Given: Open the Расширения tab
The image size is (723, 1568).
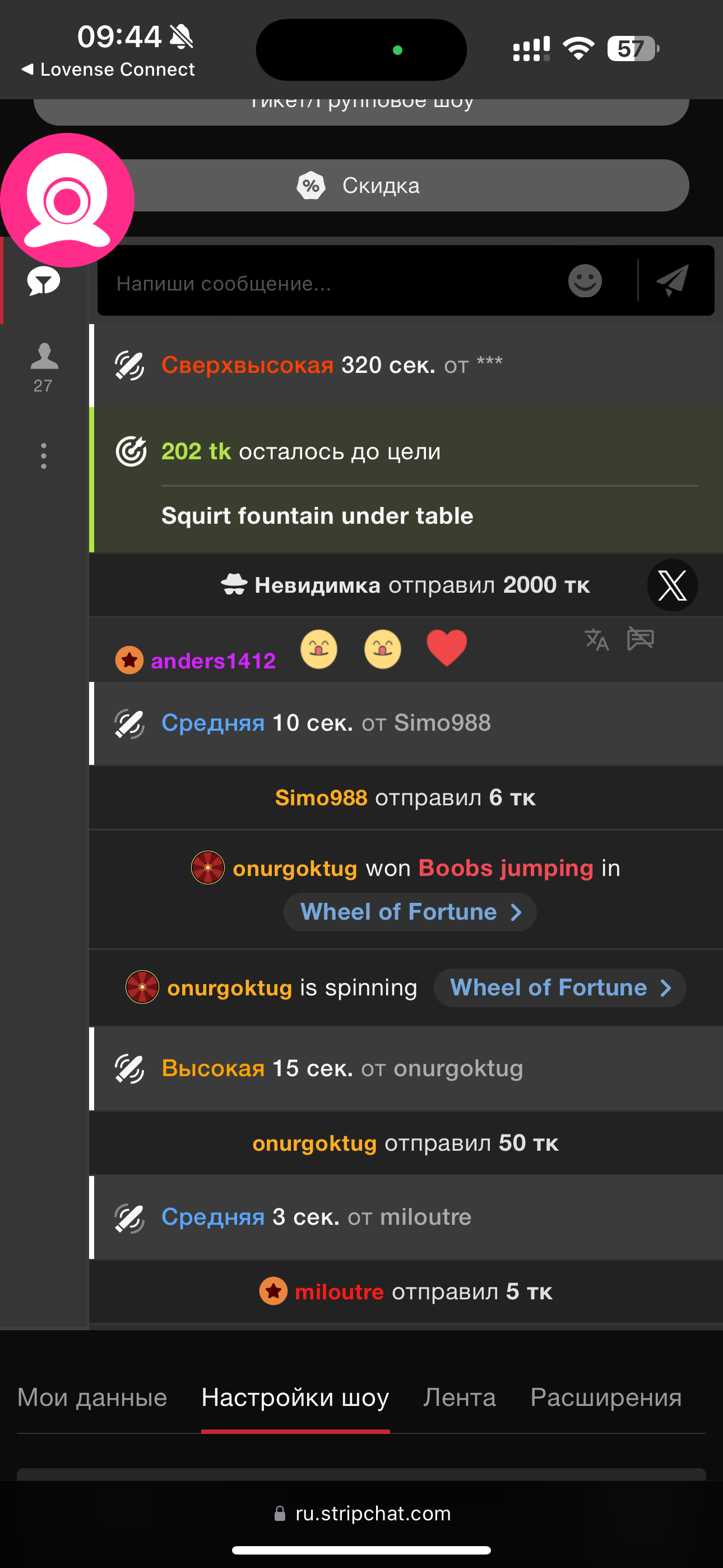Looking at the screenshot, I should 605,1397.
